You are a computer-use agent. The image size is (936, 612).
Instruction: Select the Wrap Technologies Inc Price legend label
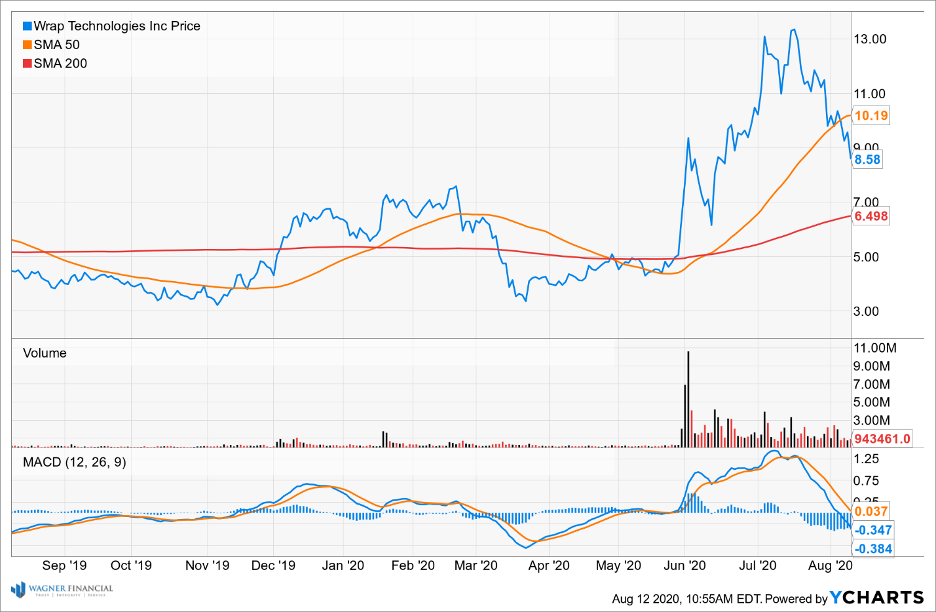[x=117, y=26]
